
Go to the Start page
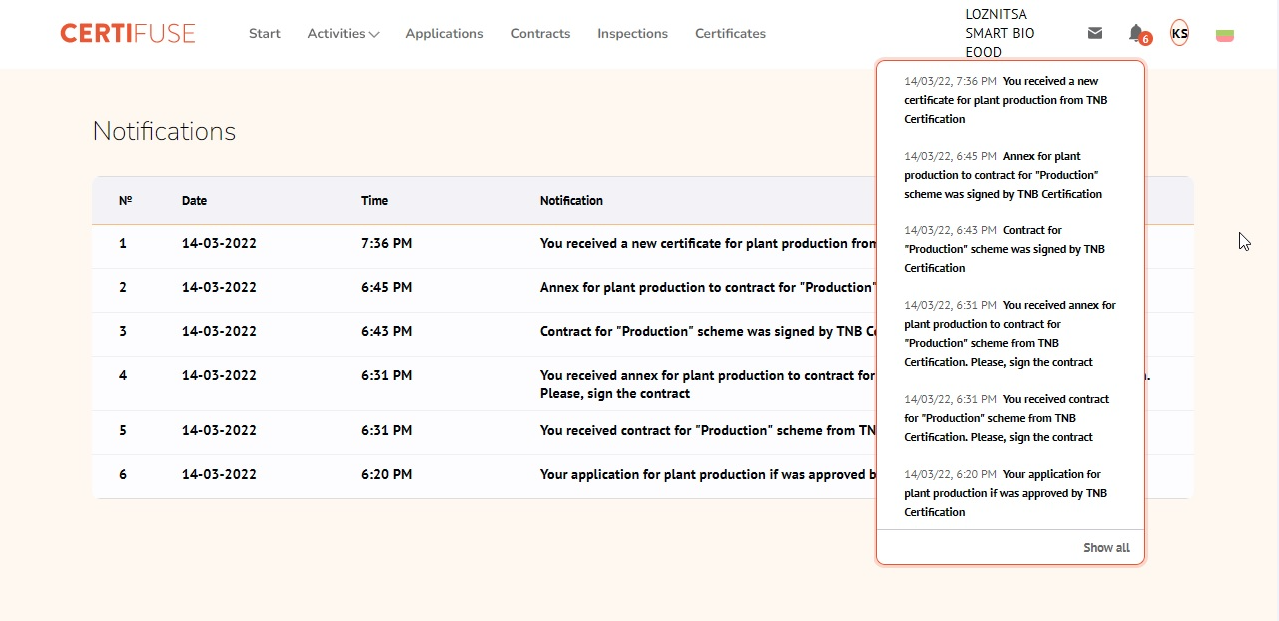click(264, 34)
